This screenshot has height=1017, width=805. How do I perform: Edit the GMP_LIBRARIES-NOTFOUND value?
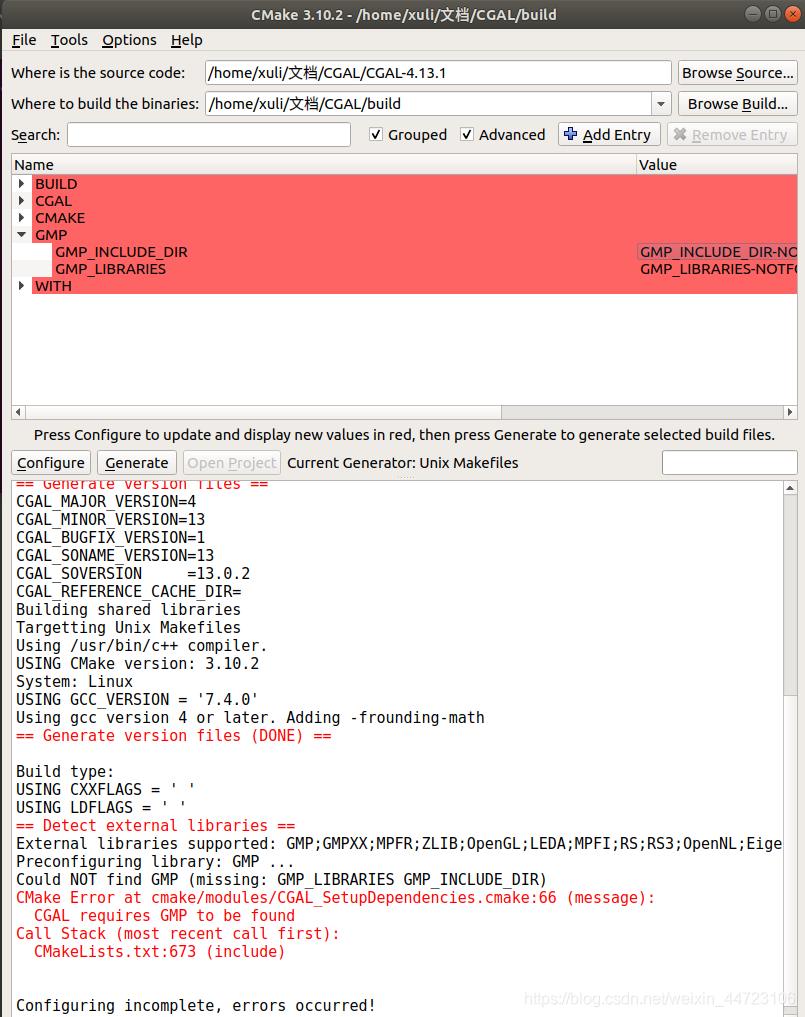click(x=717, y=269)
